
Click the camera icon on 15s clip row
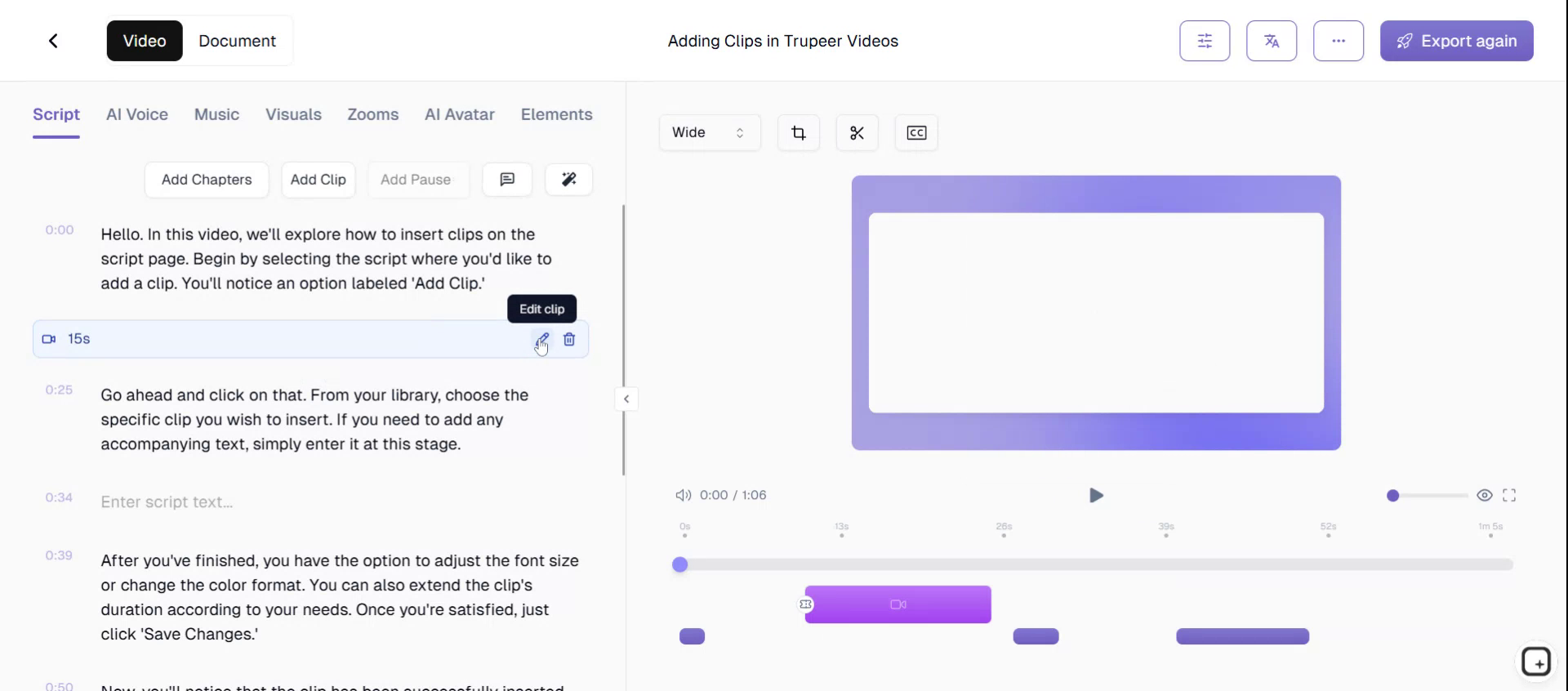(49, 339)
